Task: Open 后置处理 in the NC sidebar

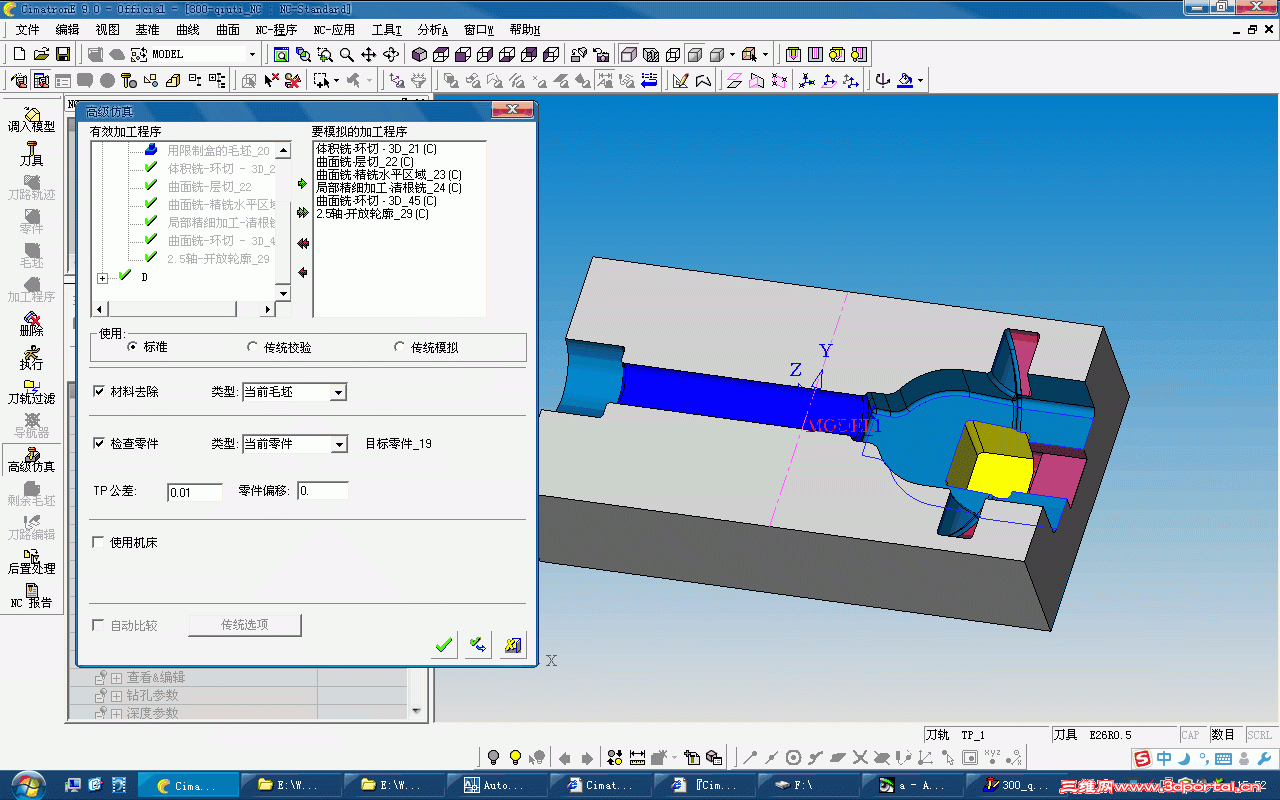Action: coord(31,562)
